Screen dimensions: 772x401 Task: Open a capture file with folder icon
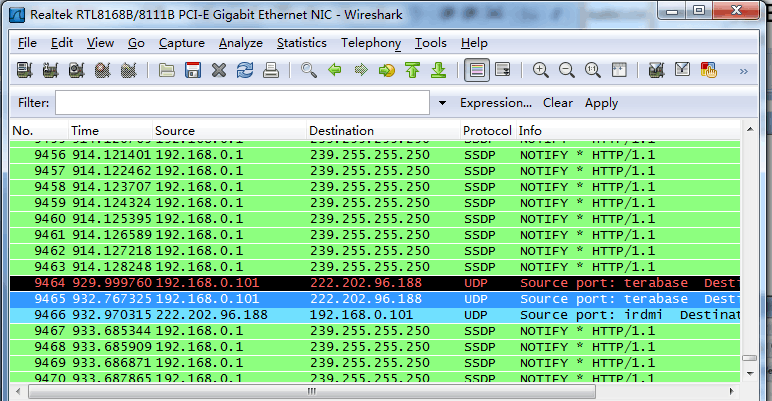(167, 71)
